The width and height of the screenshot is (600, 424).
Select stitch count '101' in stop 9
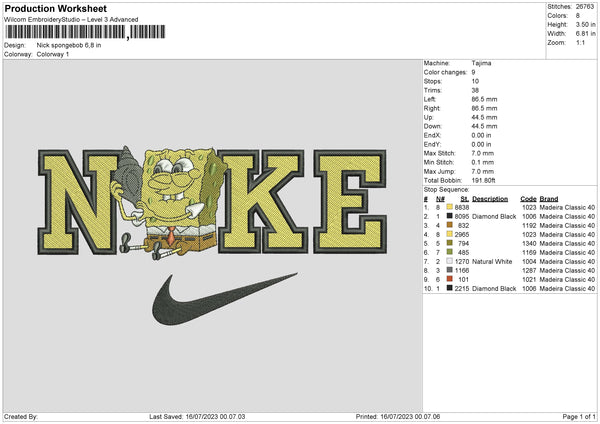pyautogui.click(x=464, y=279)
